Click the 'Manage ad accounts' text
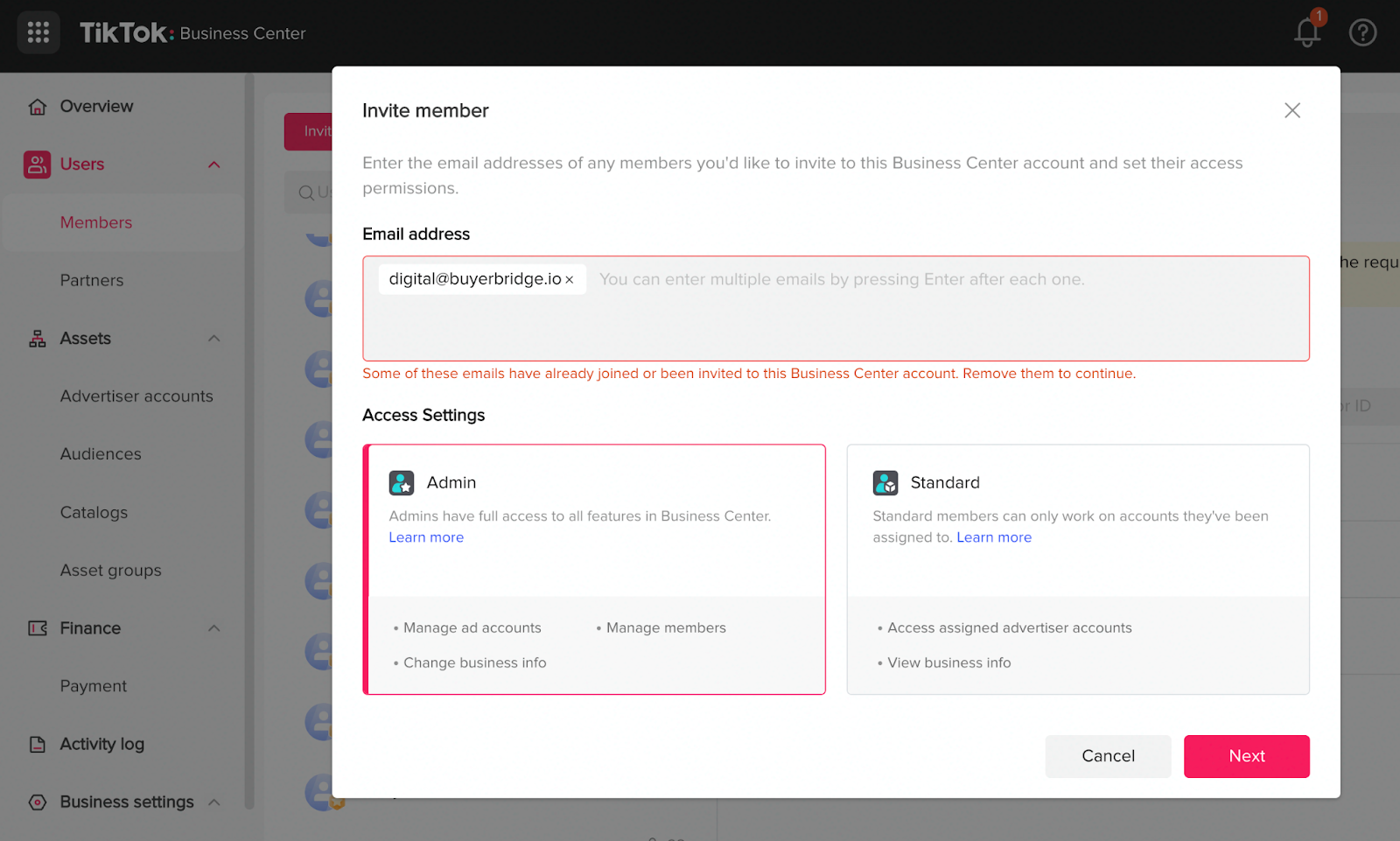 [x=472, y=628]
